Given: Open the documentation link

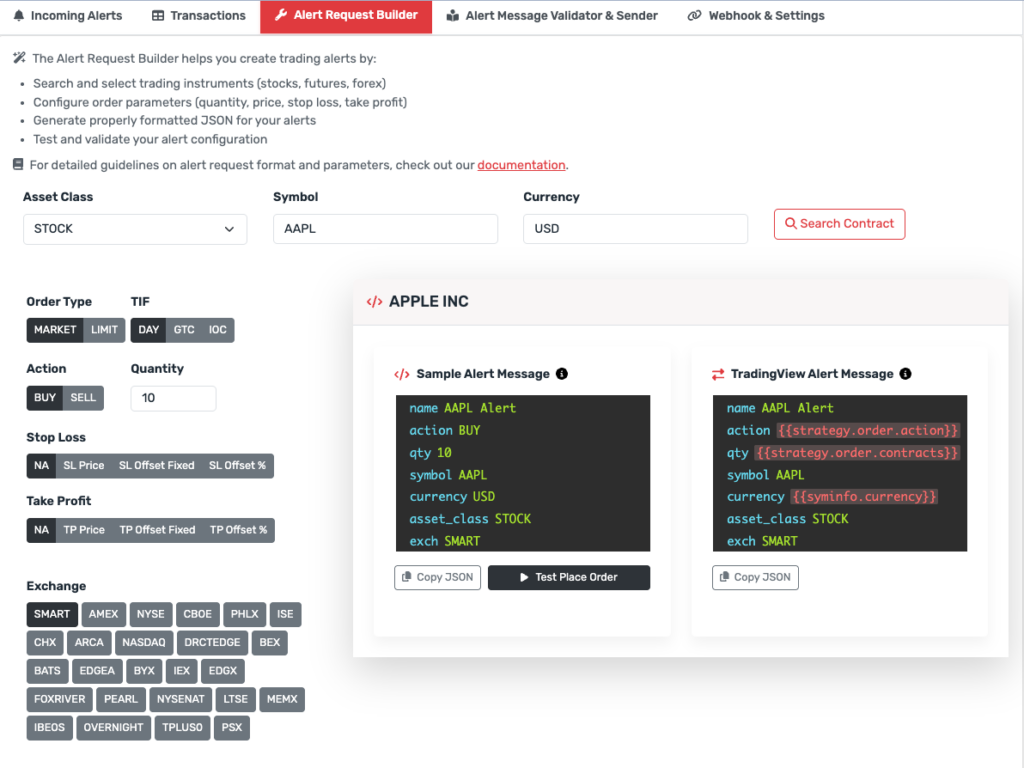Looking at the screenshot, I should [x=521, y=165].
